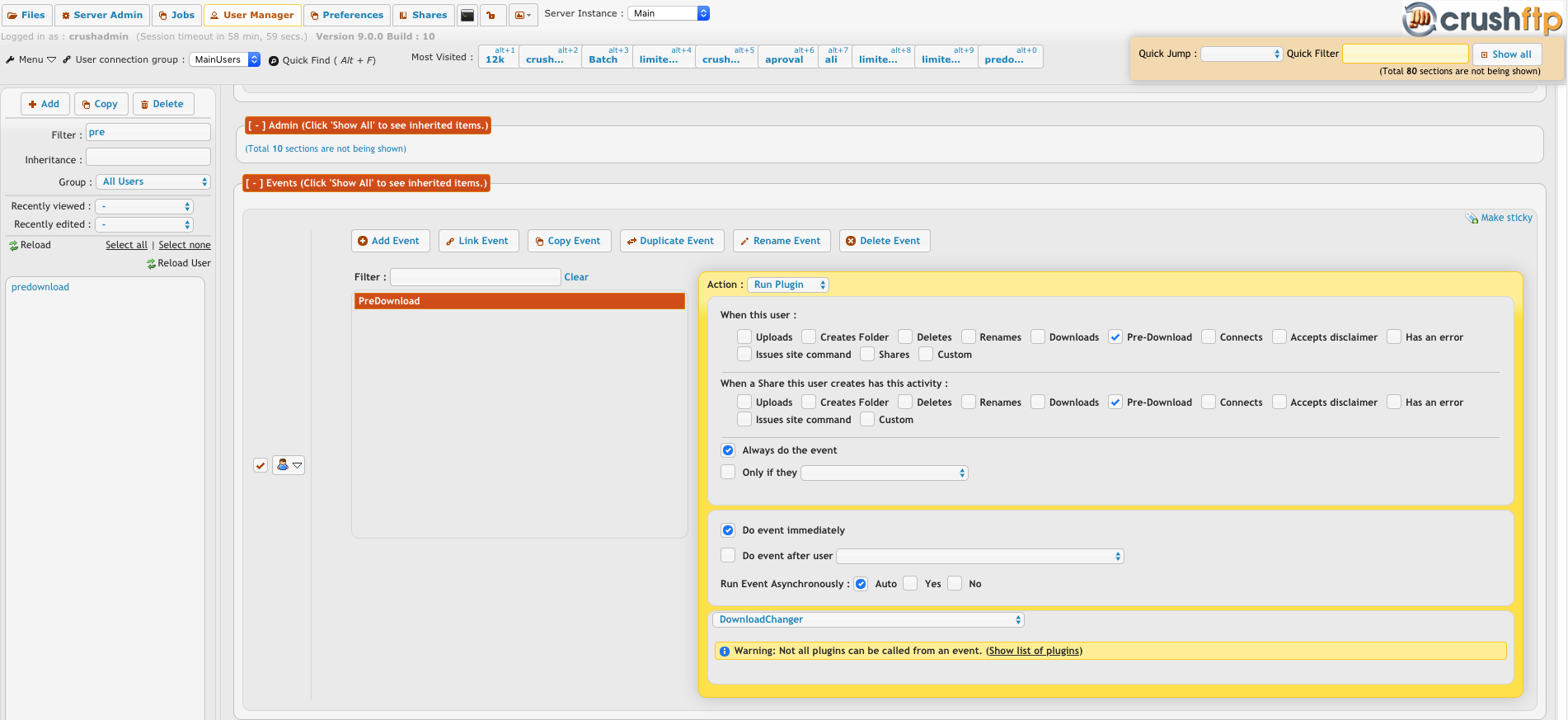The width and height of the screenshot is (1568, 720).
Task: Open Show list of plugins link
Action: coord(1035,652)
